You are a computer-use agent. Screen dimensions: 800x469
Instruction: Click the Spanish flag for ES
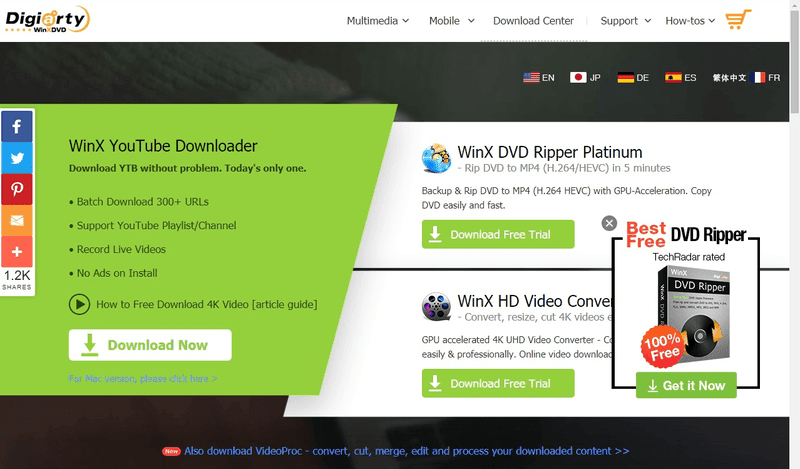point(673,78)
